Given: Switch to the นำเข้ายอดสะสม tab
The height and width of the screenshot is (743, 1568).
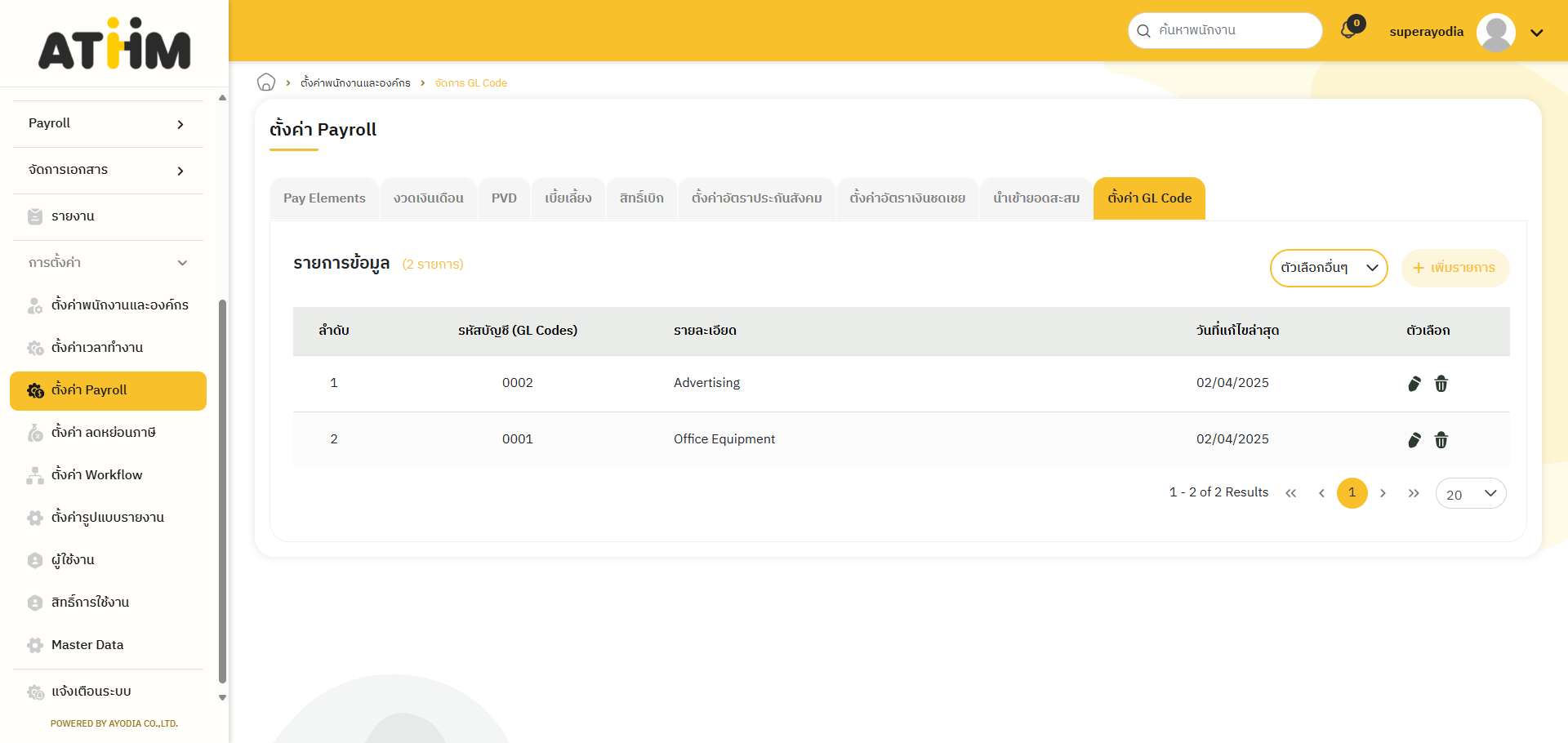Looking at the screenshot, I should [x=1036, y=198].
